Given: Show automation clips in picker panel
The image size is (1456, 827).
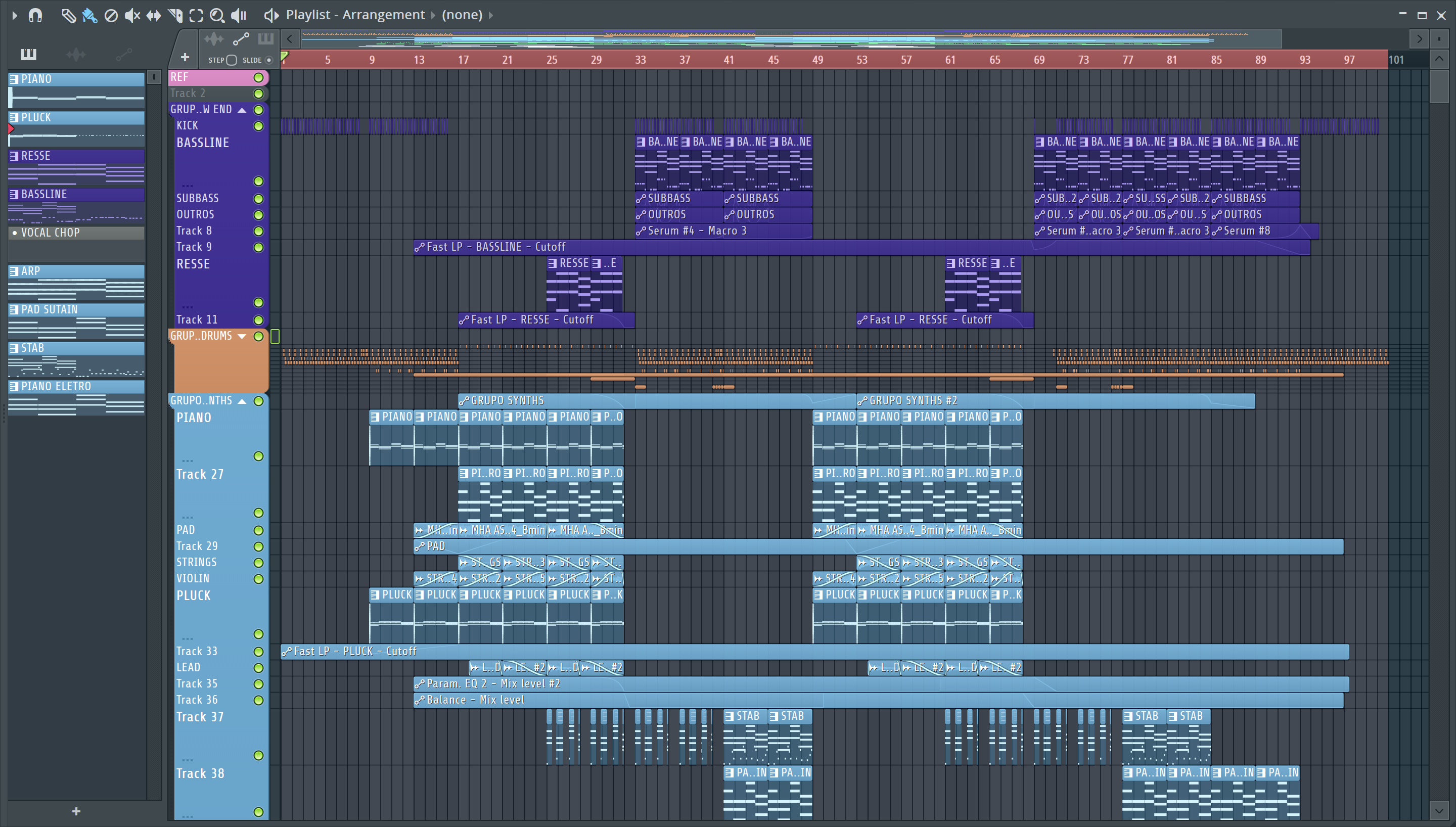Looking at the screenshot, I should click(124, 54).
